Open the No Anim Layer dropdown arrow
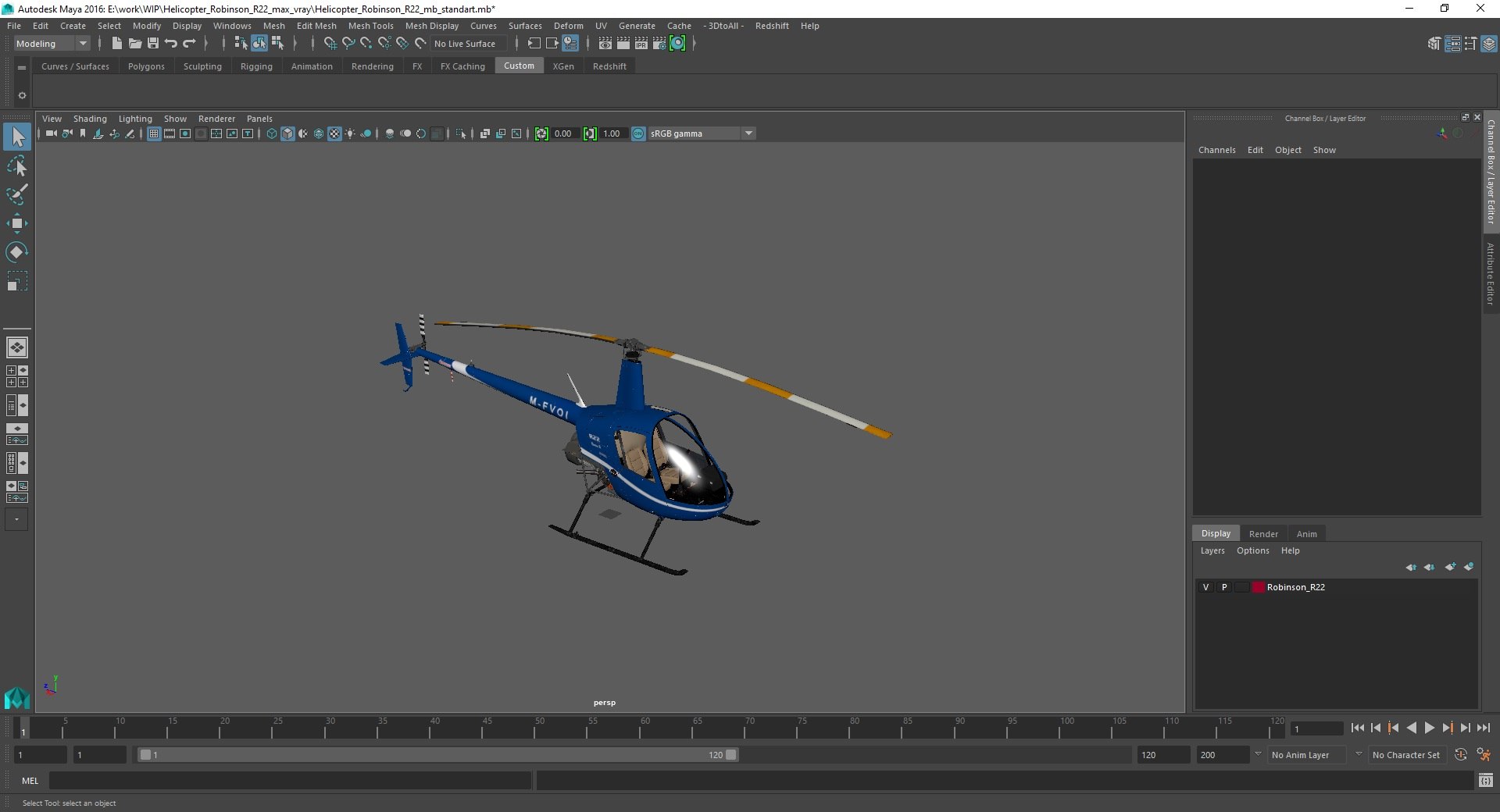The image size is (1500, 812). click(1258, 754)
